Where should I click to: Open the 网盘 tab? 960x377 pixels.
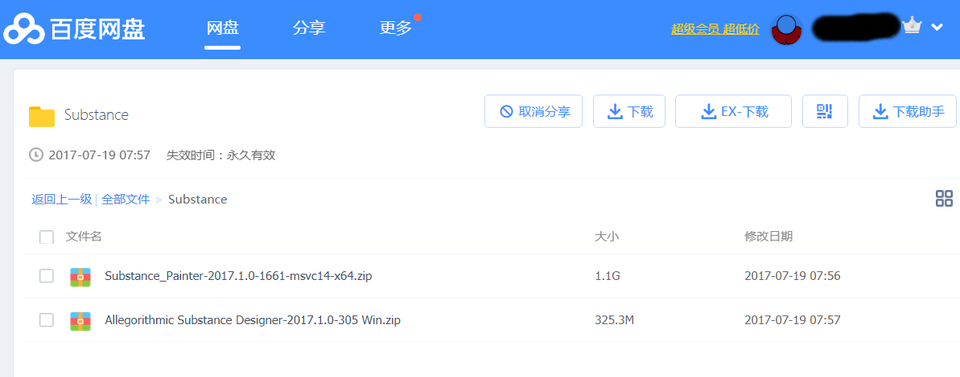click(222, 28)
